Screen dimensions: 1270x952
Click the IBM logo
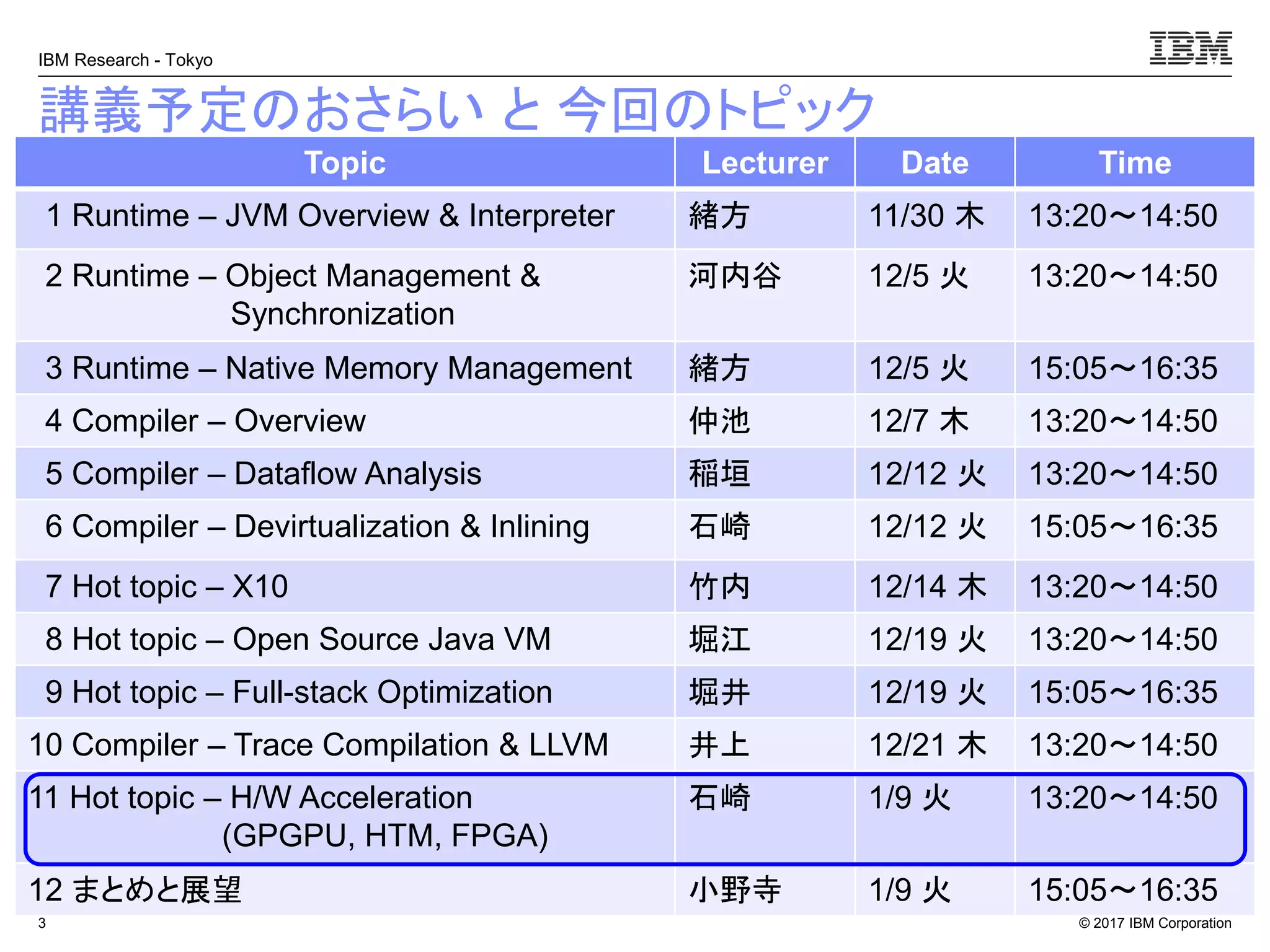1191,48
